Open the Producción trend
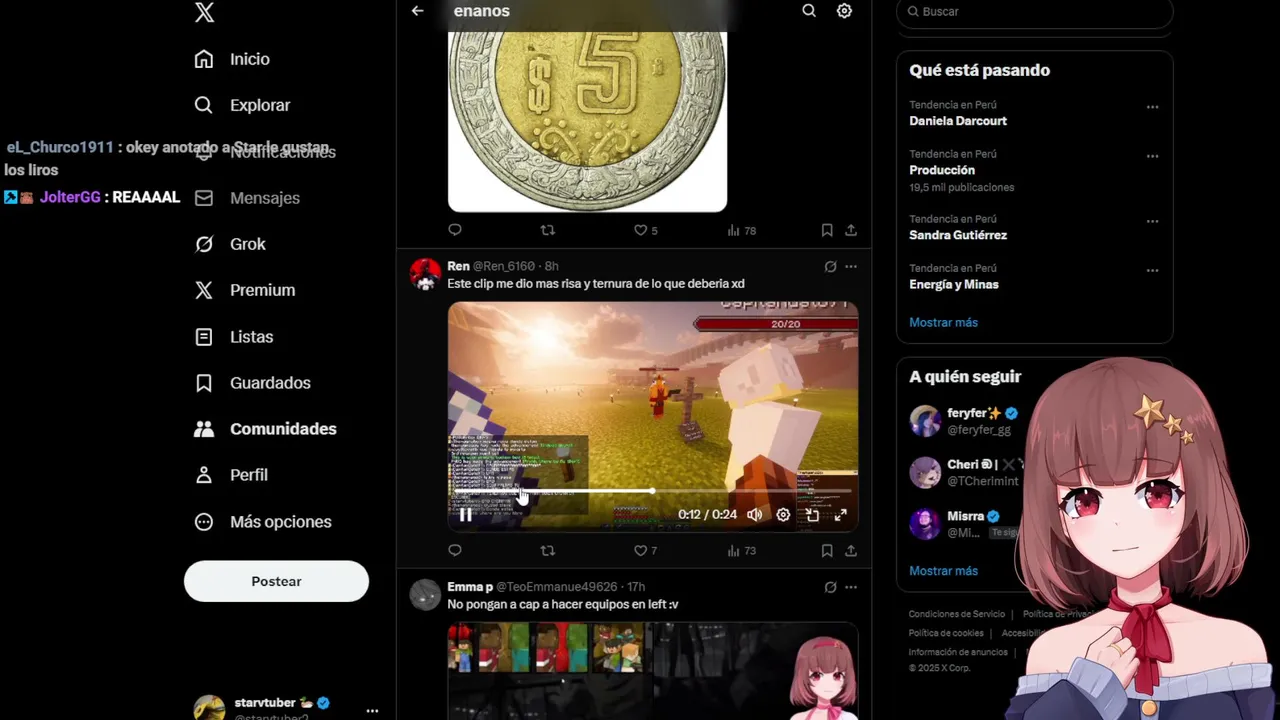1280x720 pixels. coord(942,170)
